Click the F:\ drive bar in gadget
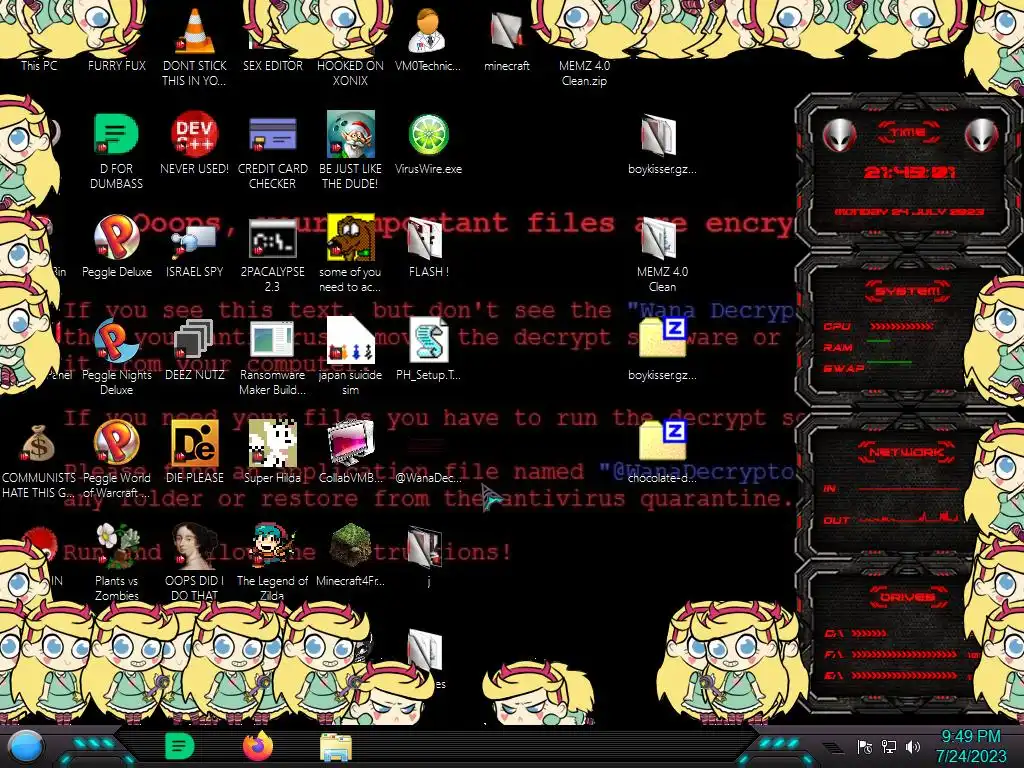1024x768 pixels. pos(904,654)
